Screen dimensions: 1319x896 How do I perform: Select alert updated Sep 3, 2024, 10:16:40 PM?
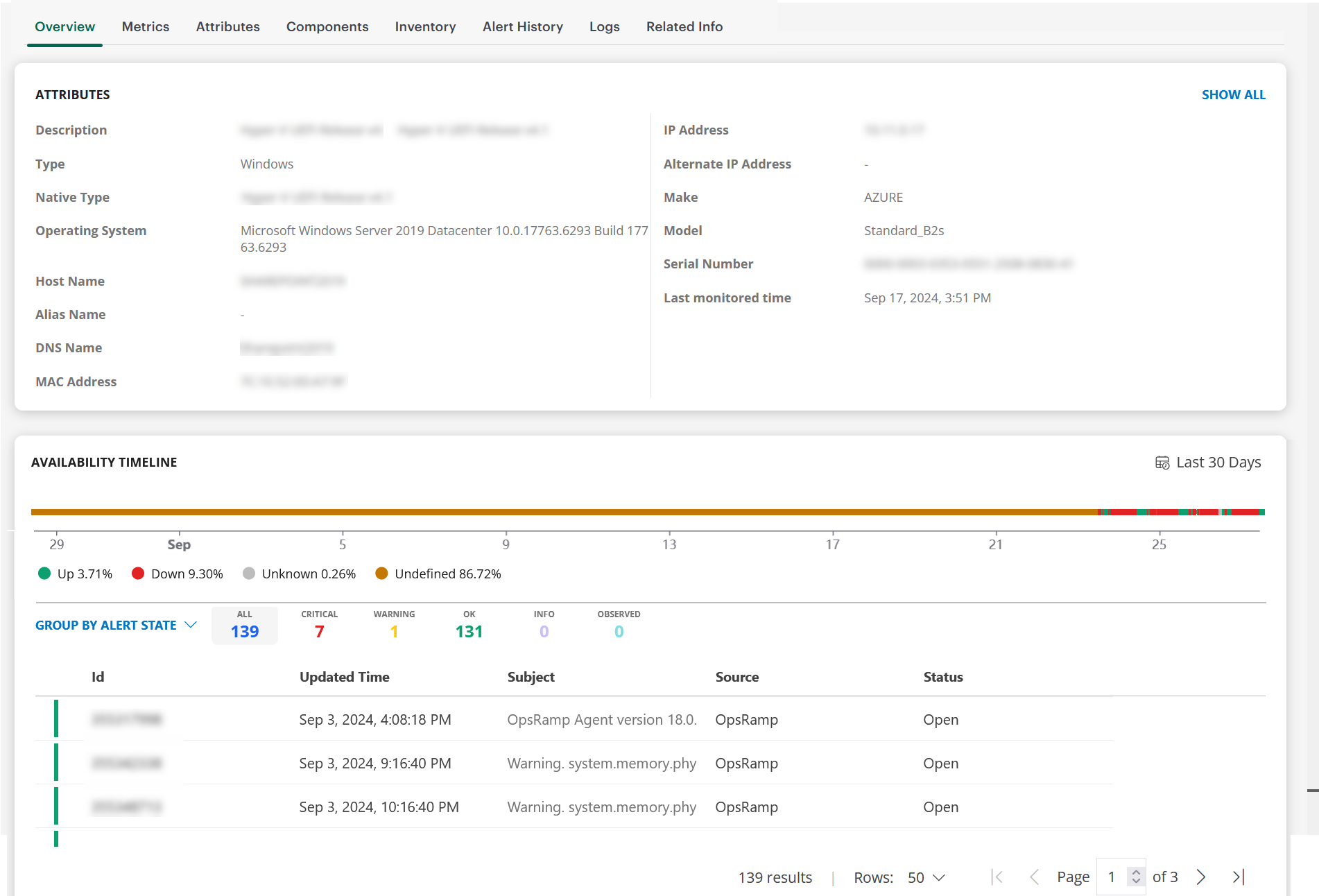click(574, 807)
